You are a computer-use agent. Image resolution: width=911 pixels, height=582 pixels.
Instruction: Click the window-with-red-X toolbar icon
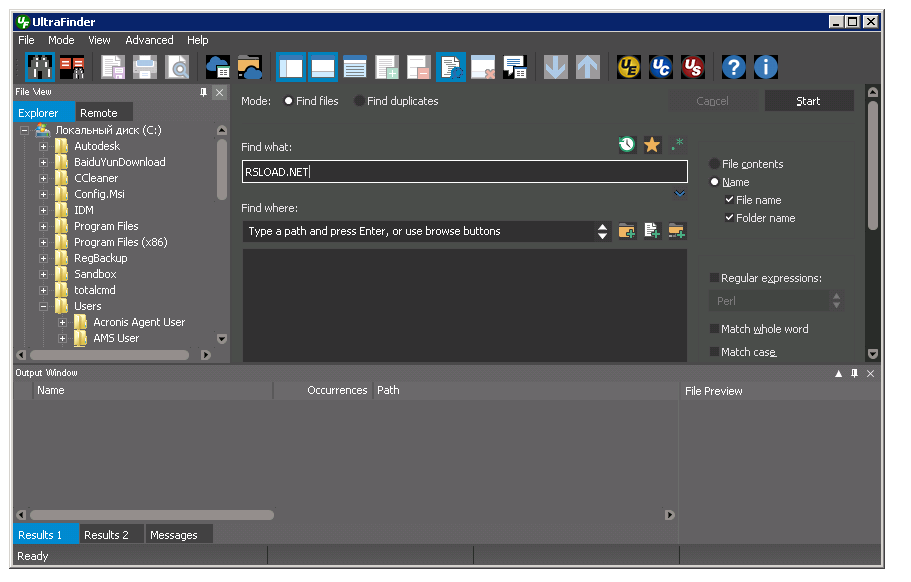pos(483,67)
